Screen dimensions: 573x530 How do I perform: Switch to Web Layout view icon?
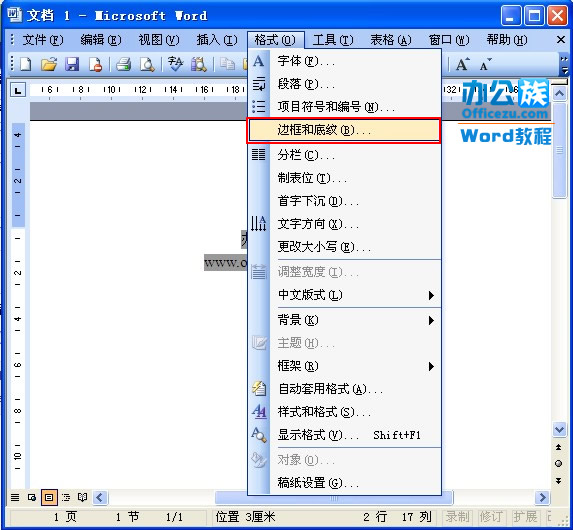tap(32, 497)
